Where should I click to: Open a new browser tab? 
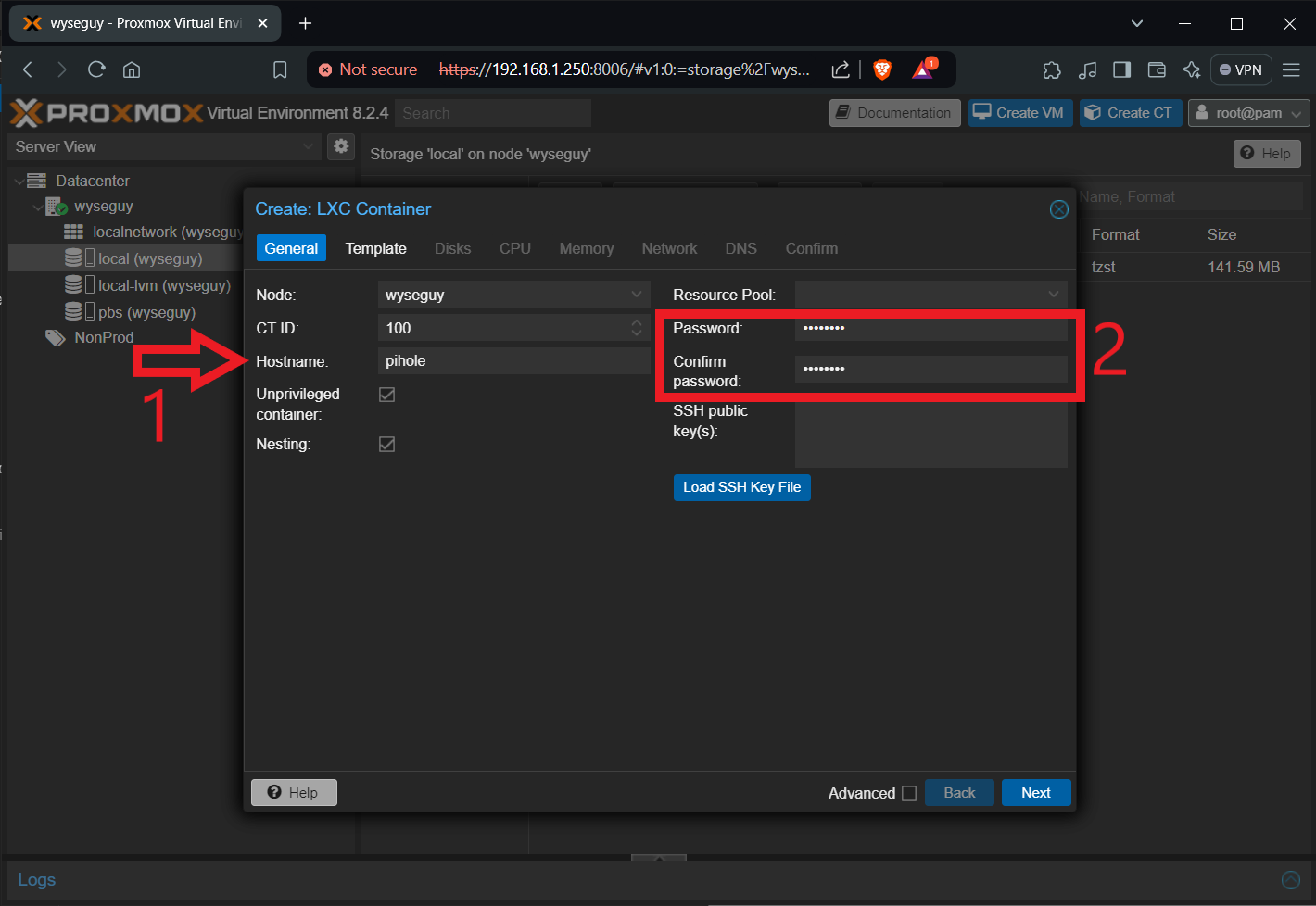pyautogui.click(x=305, y=23)
